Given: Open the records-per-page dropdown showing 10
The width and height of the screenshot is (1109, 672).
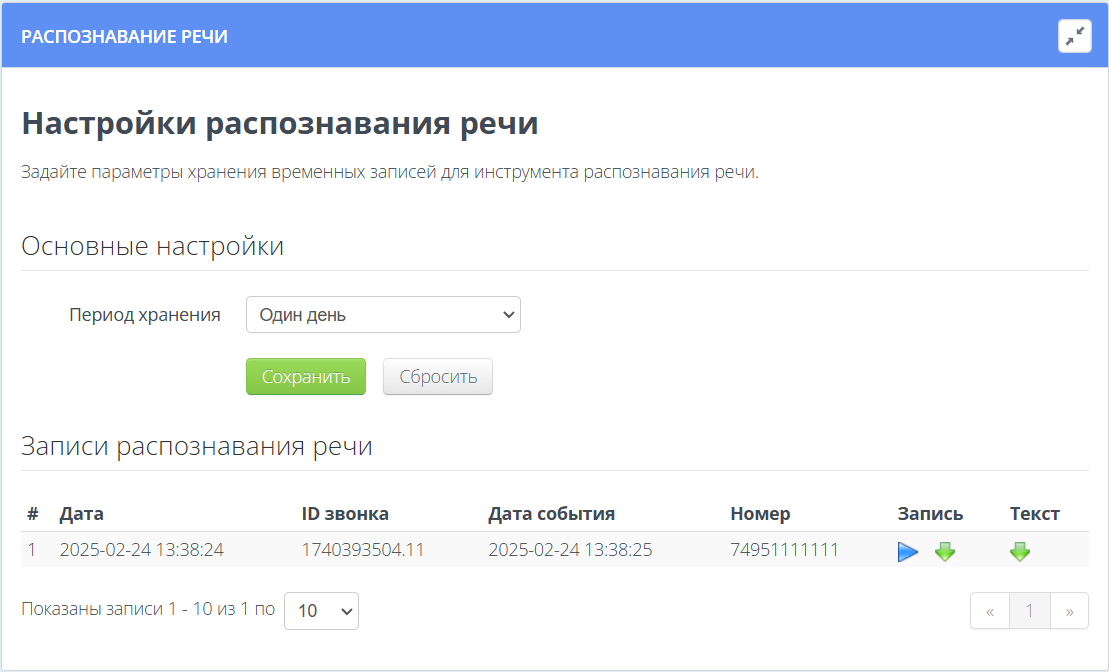Looking at the screenshot, I should point(321,610).
